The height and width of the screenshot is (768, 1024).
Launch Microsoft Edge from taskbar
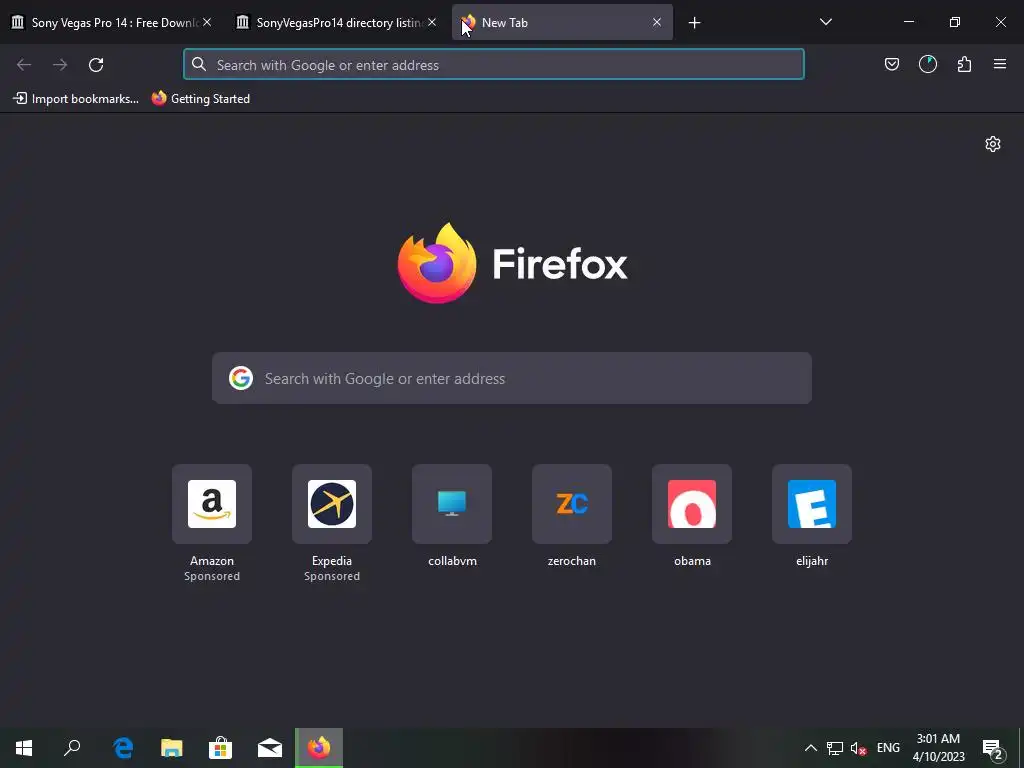tap(123, 748)
